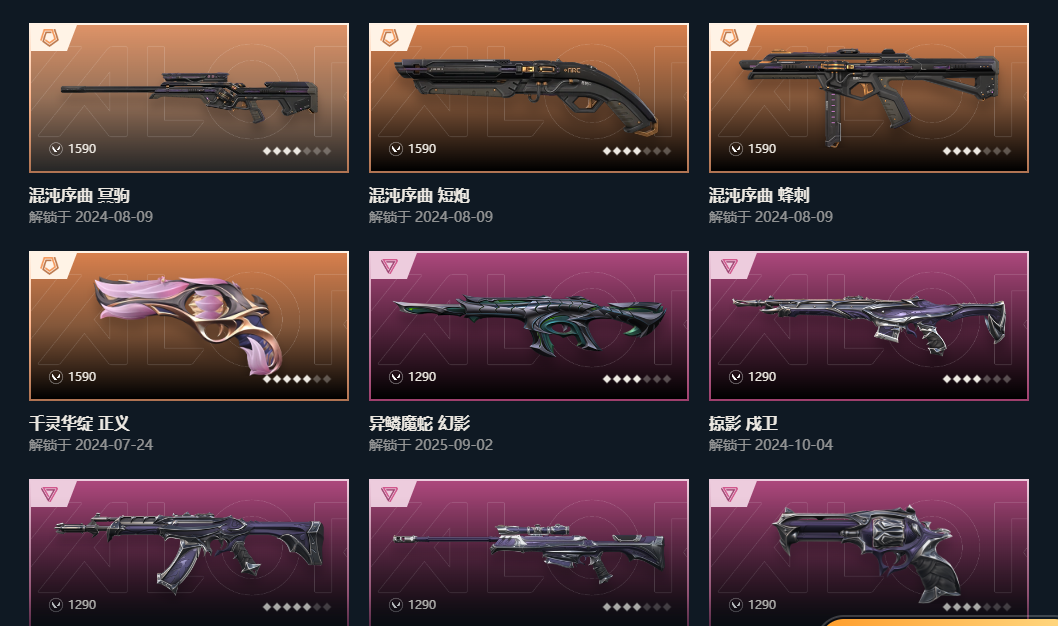The height and width of the screenshot is (626, 1058).
Task: Click the orange tier badge on 混沌序曲 冥驹 card
Action: 49,37
